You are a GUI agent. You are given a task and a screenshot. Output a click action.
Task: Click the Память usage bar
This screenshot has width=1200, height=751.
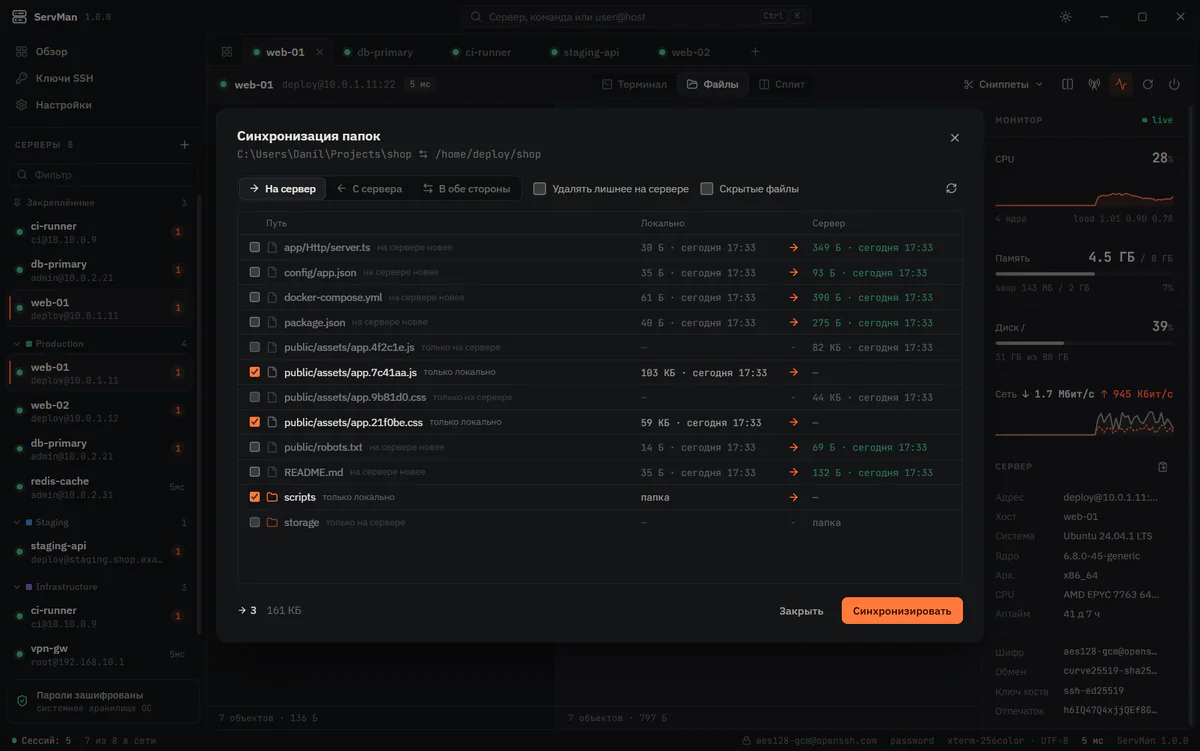(1084, 273)
